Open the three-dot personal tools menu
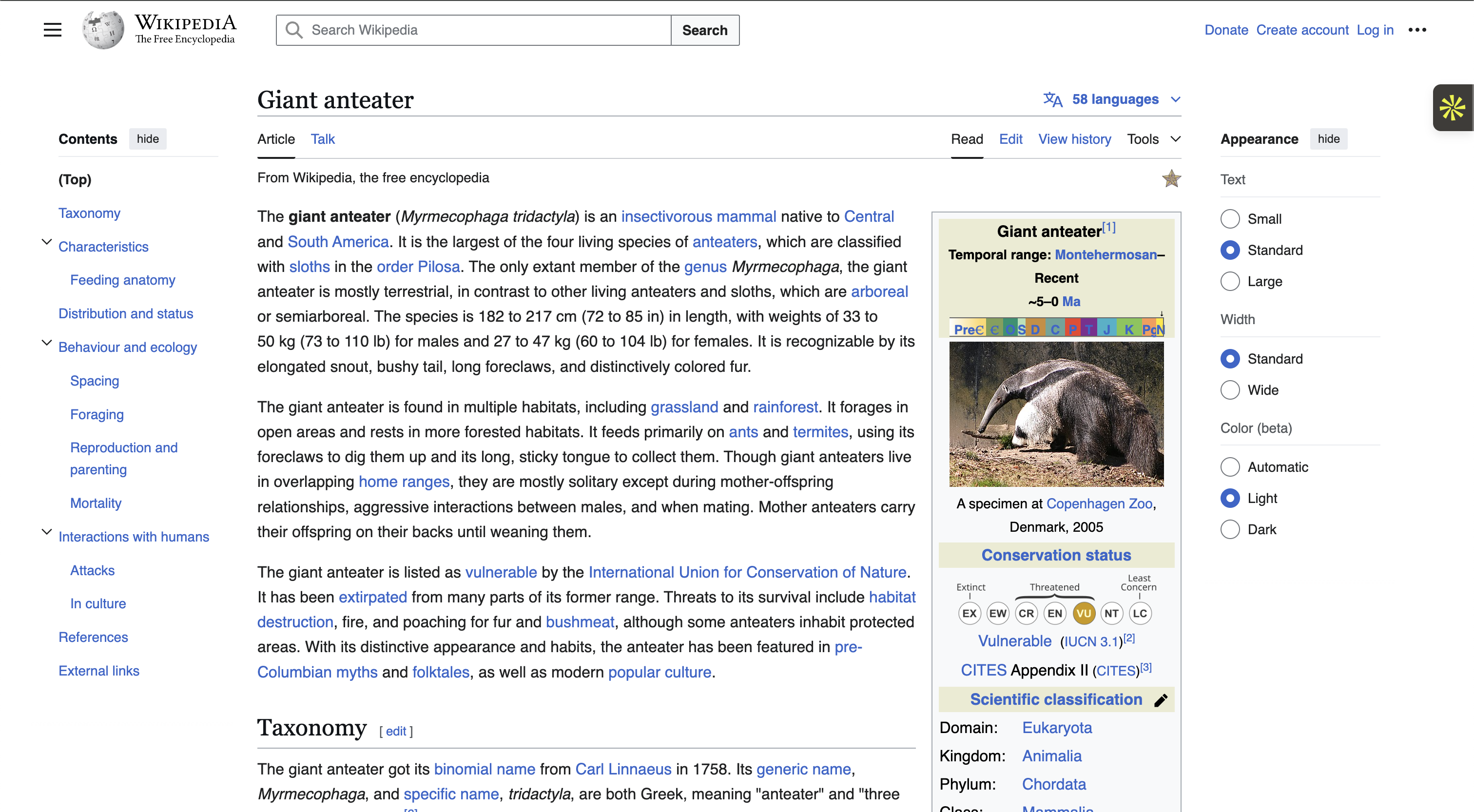 click(1417, 30)
